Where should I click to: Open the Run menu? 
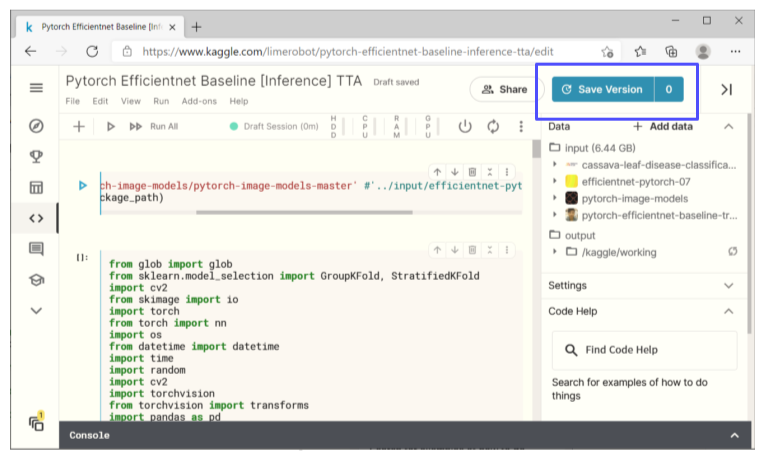tap(161, 101)
